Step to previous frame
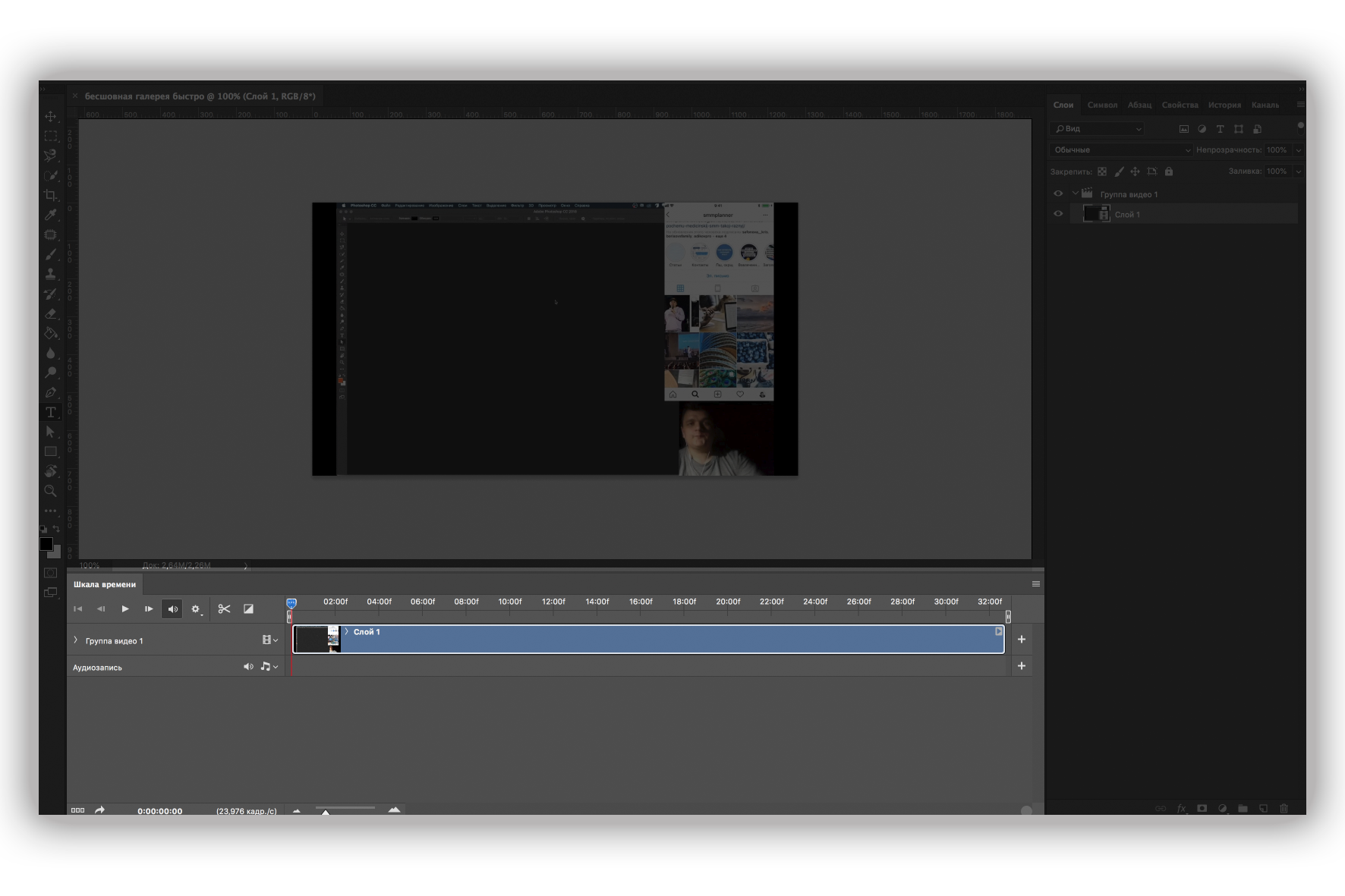Viewport: 1345px width, 896px height. (101, 608)
